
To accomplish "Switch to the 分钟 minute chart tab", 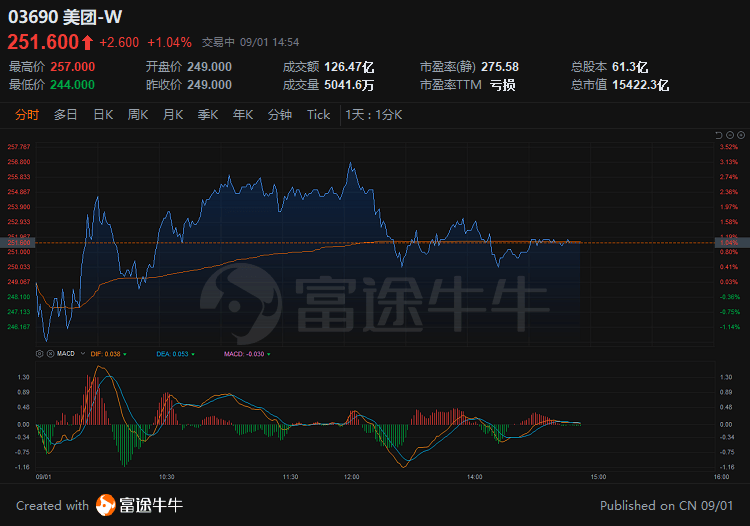I will click(x=280, y=115).
